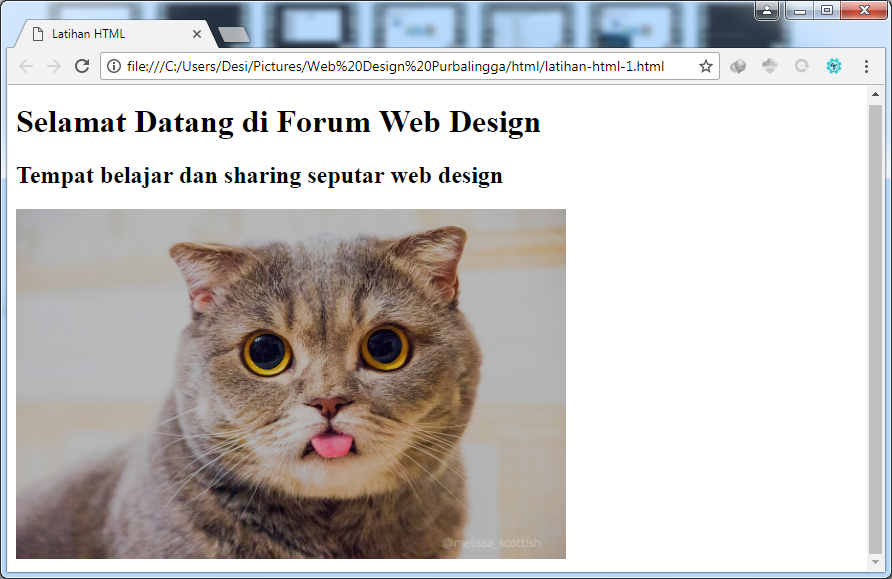Close the Chrome window

coord(864,10)
